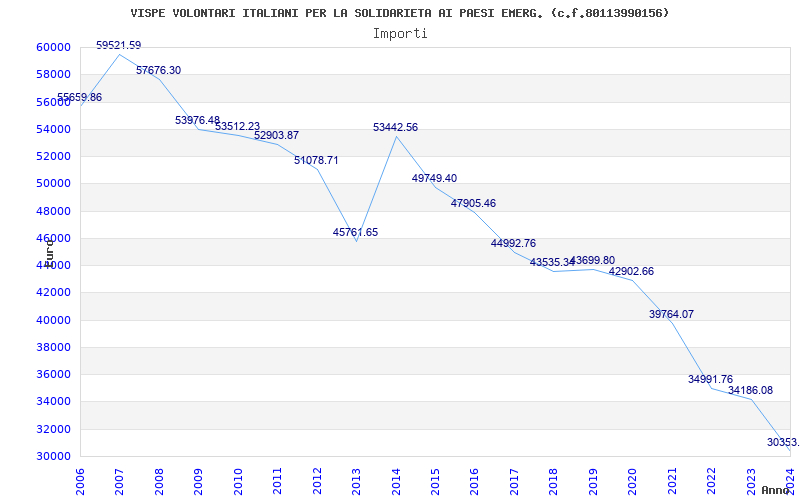Select data label 51078.71
The width and height of the screenshot is (800, 500).
[316, 161]
